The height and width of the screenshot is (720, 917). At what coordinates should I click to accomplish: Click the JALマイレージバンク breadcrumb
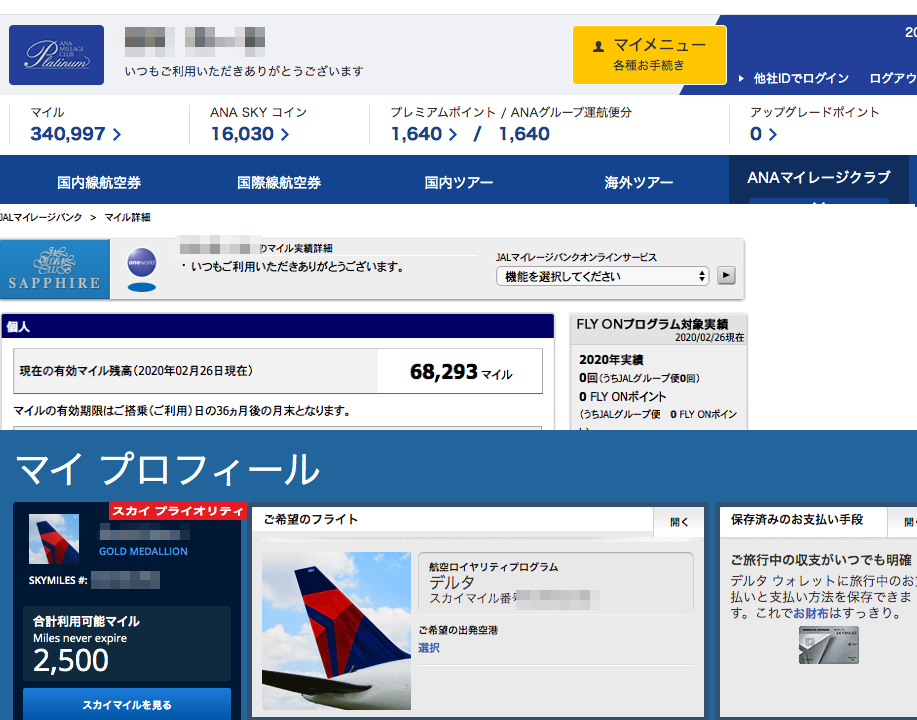[x=41, y=217]
